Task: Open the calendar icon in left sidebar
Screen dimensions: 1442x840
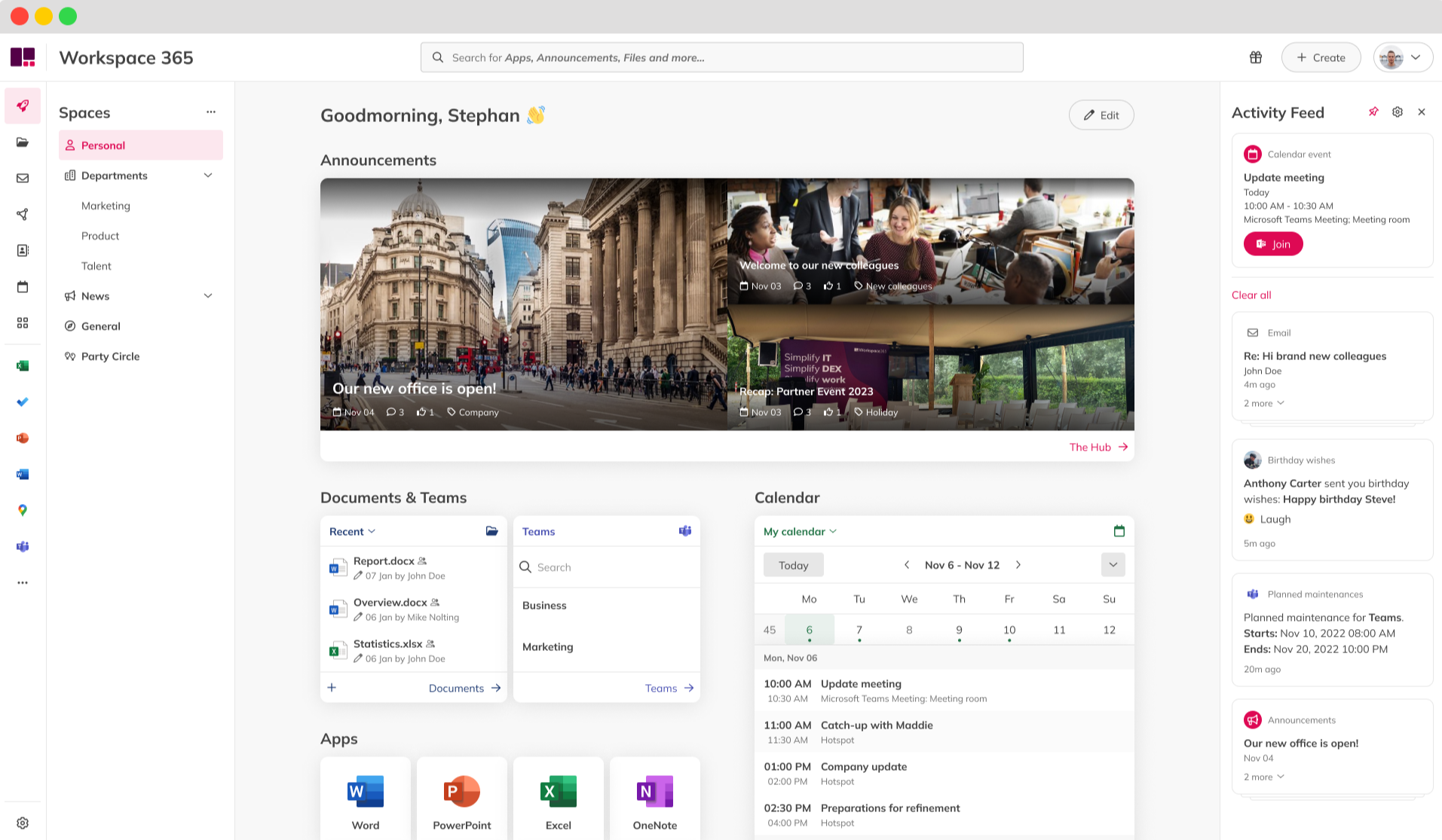Action: (x=23, y=286)
